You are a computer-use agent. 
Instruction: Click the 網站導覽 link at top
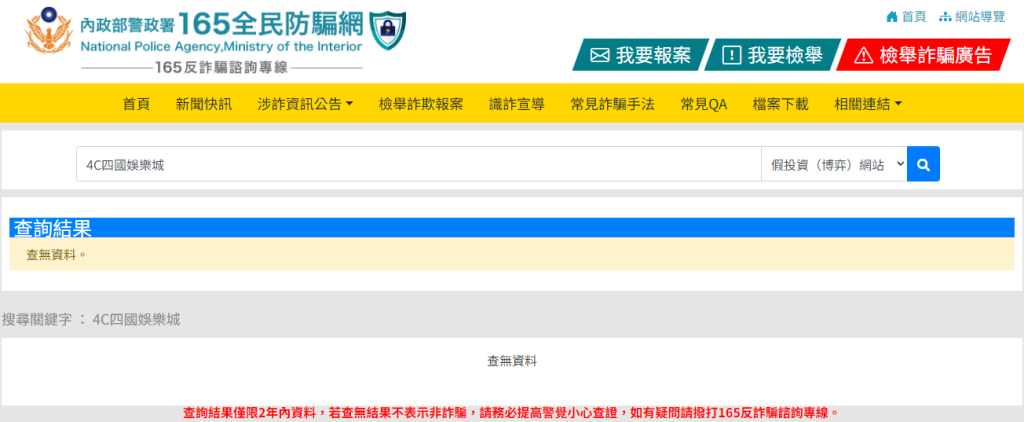click(x=980, y=17)
